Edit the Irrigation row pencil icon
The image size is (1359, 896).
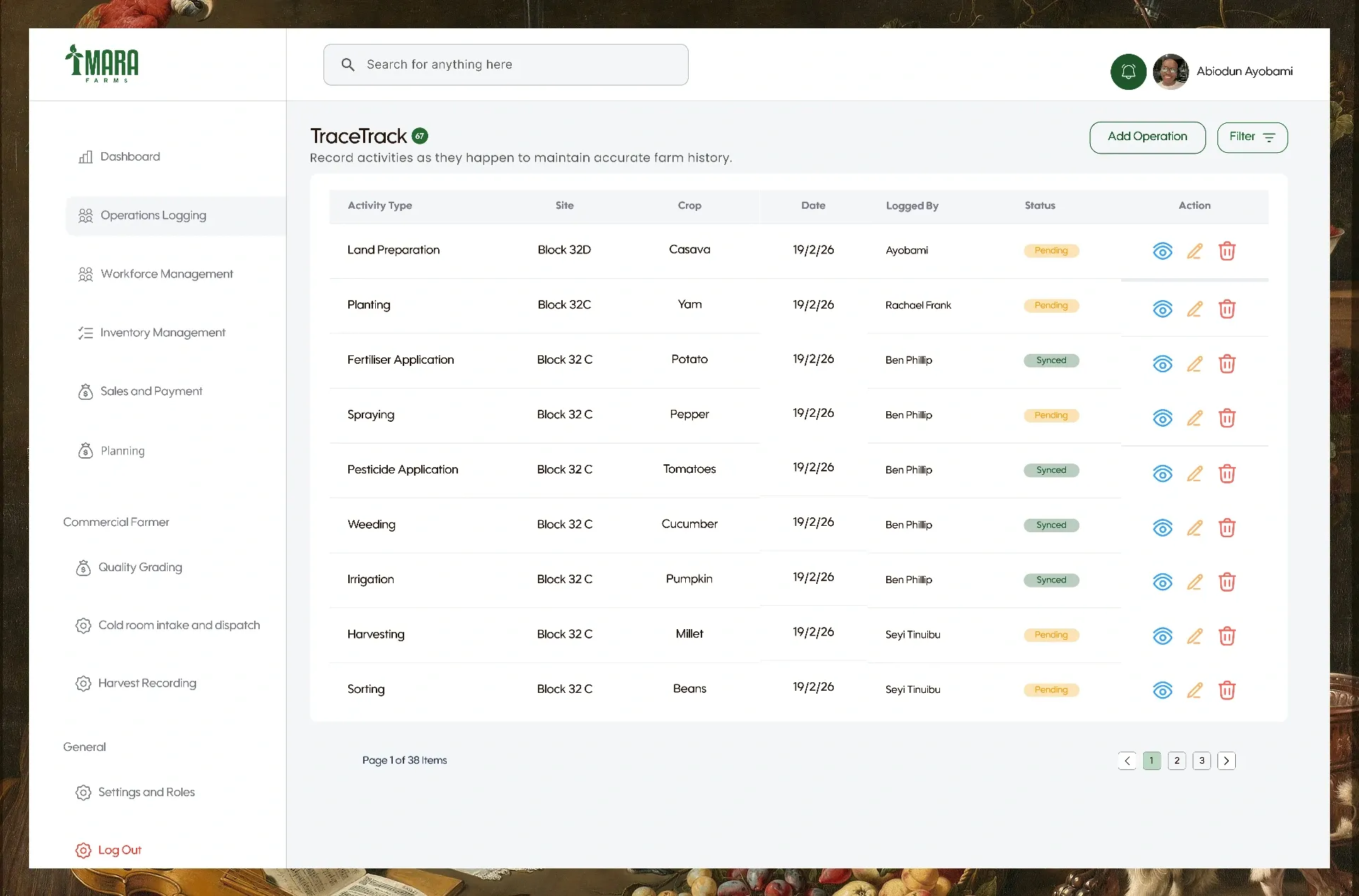tap(1195, 582)
